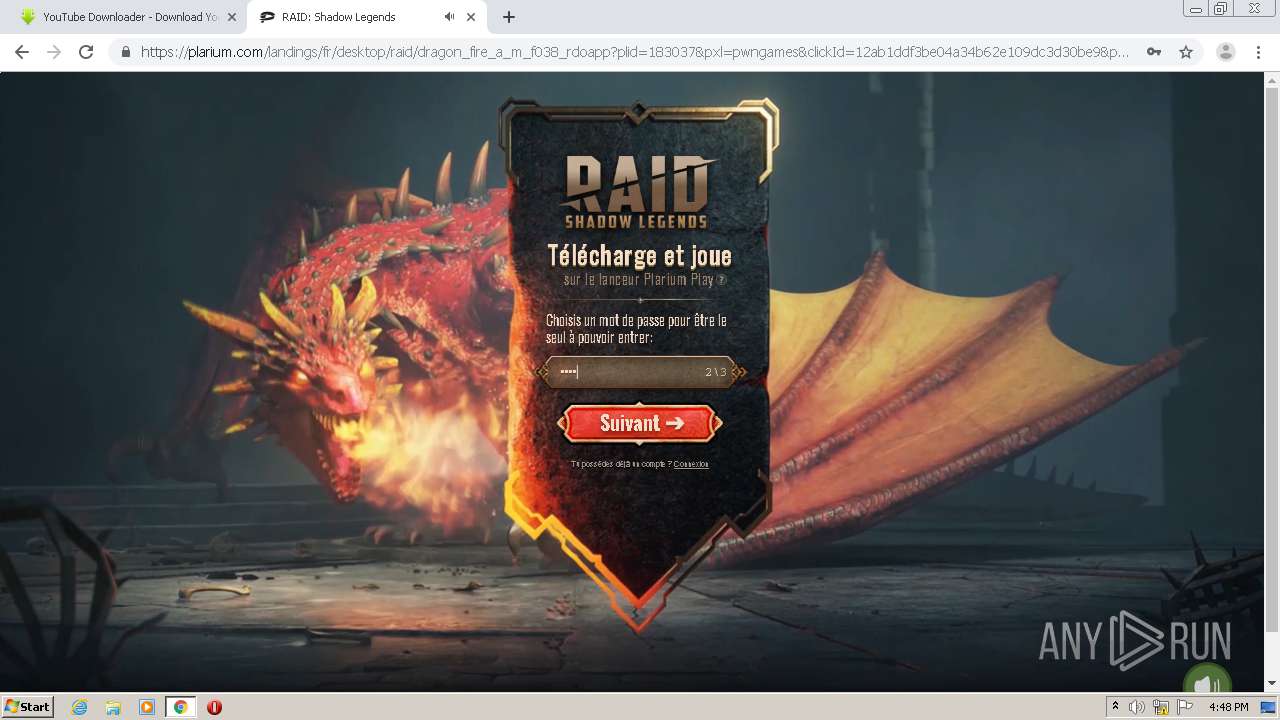Close the RAID: Shadow Legends tab
This screenshot has width=1280, height=720.
pos(473,17)
